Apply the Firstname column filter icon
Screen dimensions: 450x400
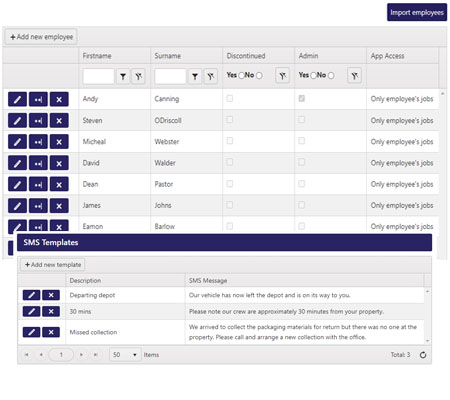point(123,77)
